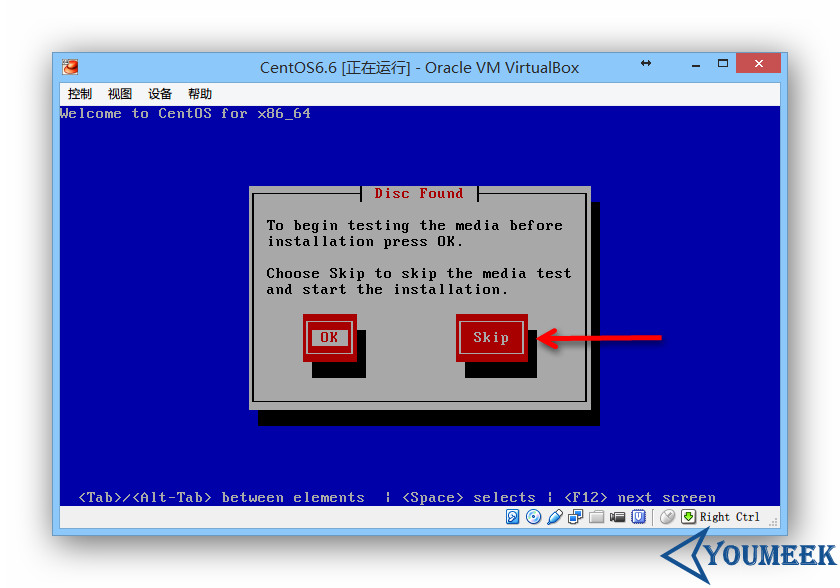Click the video capture camera icon
840x588 pixels.
point(617,517)
